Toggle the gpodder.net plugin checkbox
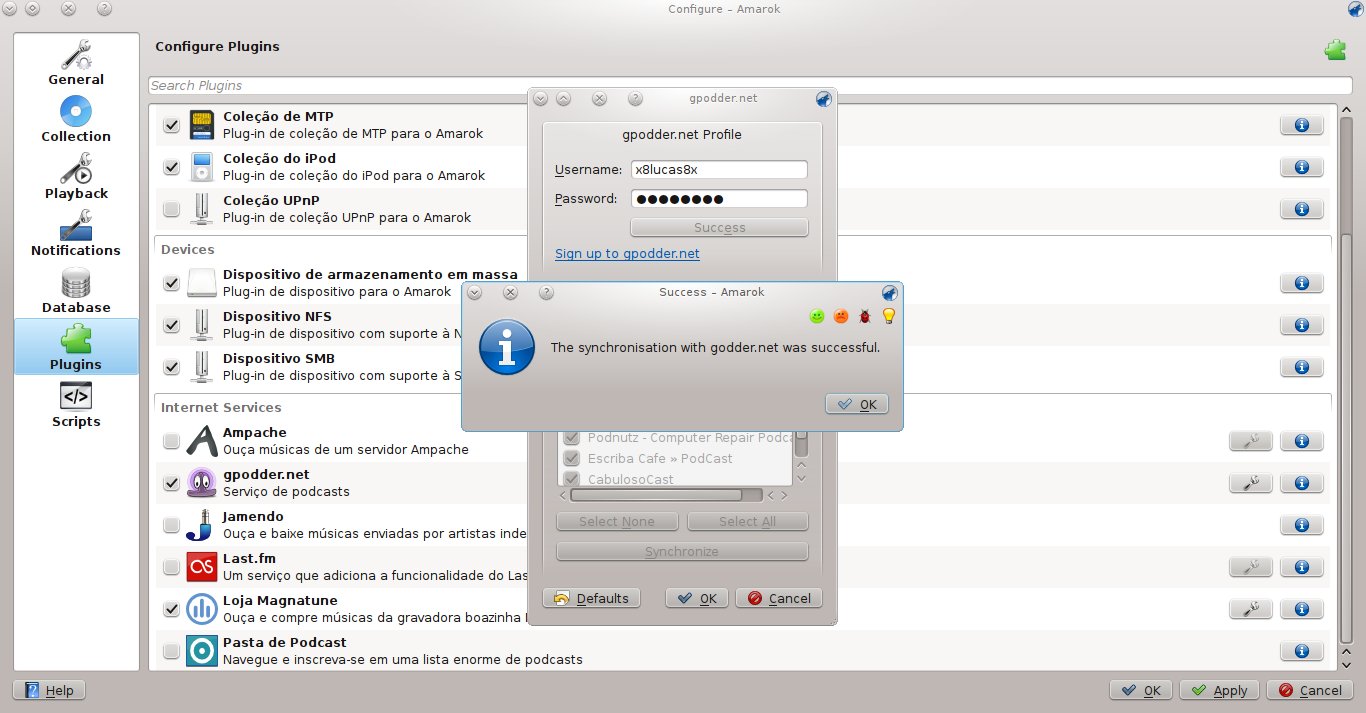The width and height of the screenshot is (1366, 713). click(x=171, y=483)
